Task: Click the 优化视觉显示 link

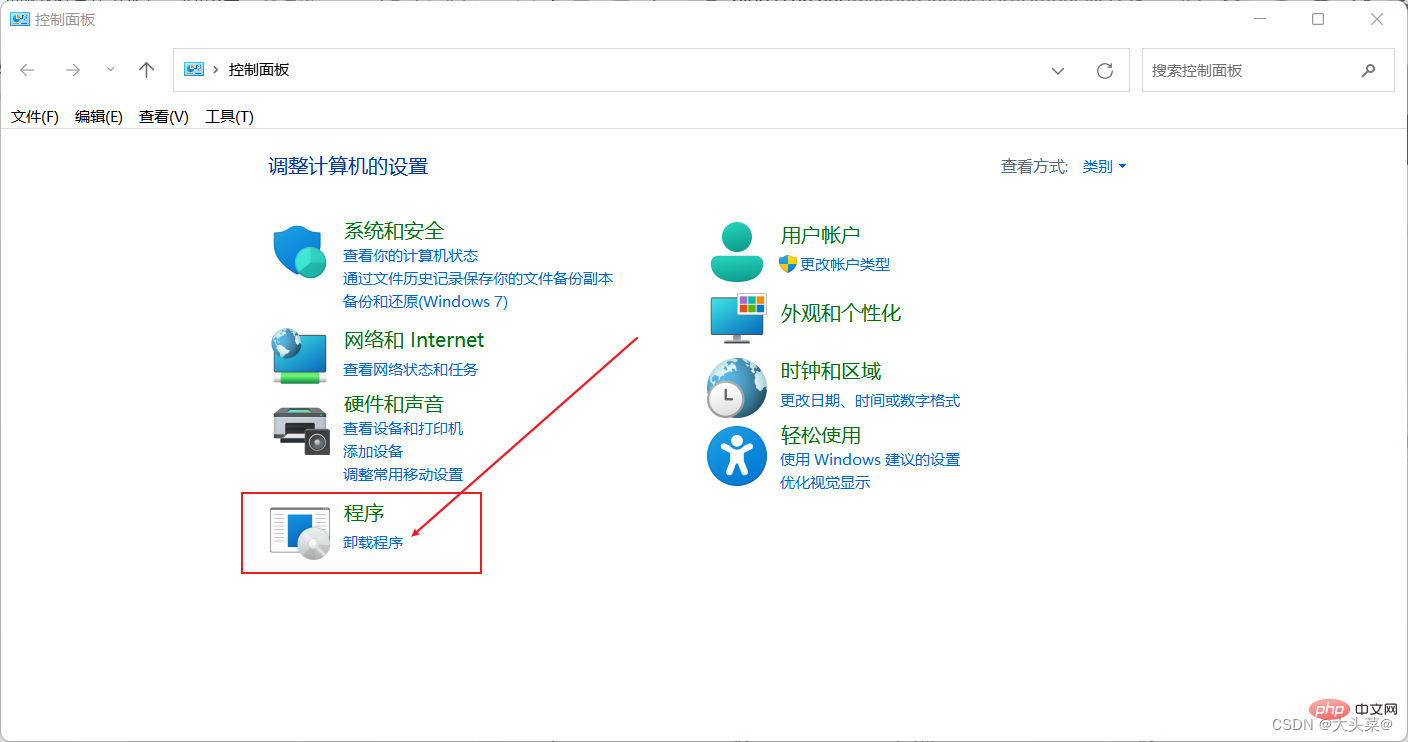Action: (x=825, y=483)
